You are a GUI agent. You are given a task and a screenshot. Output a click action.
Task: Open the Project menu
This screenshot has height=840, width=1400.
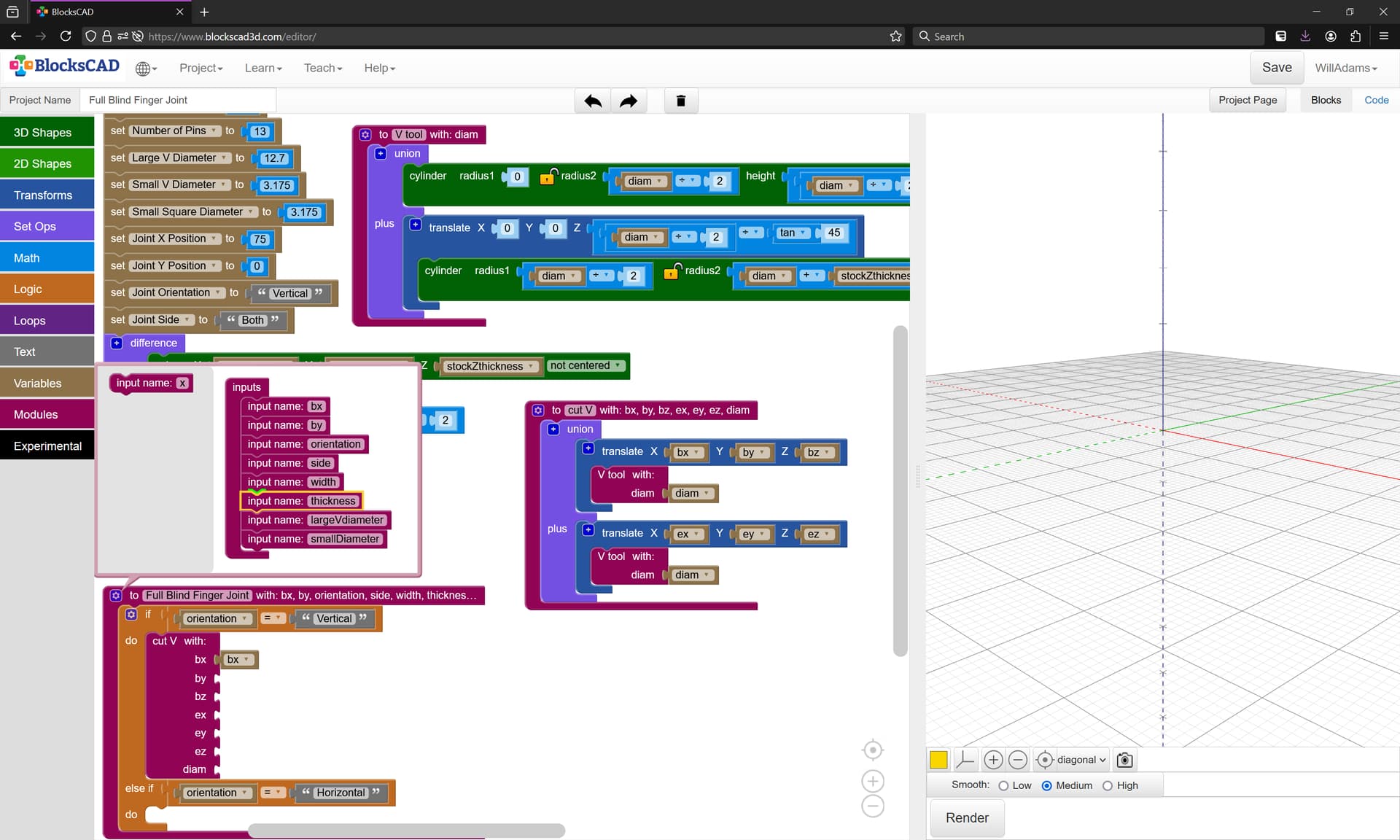pos(201,68)
